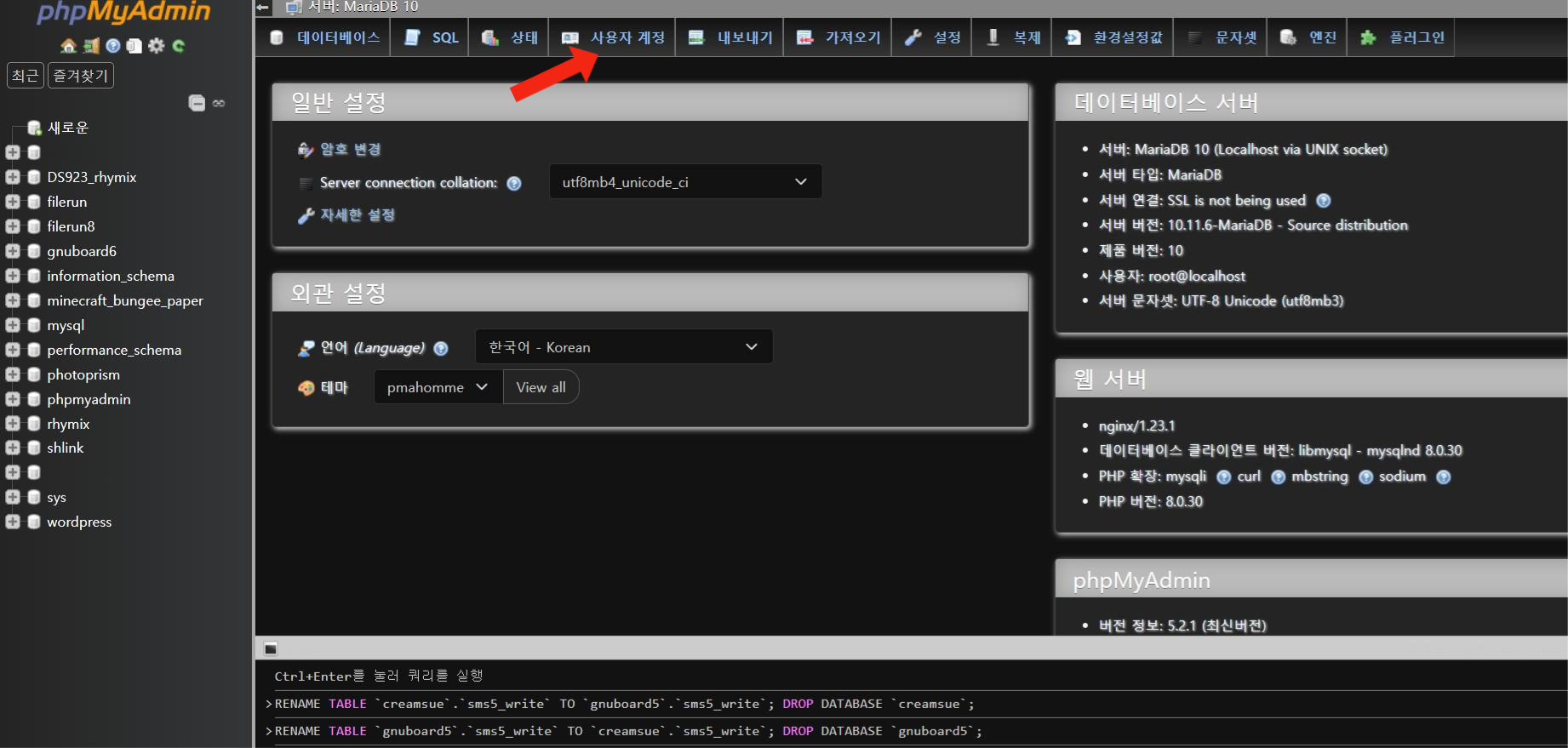Open navigation panel settings gear icon
The width and height of the screenshot is (1568, 748).
click(x=157, y=46)
